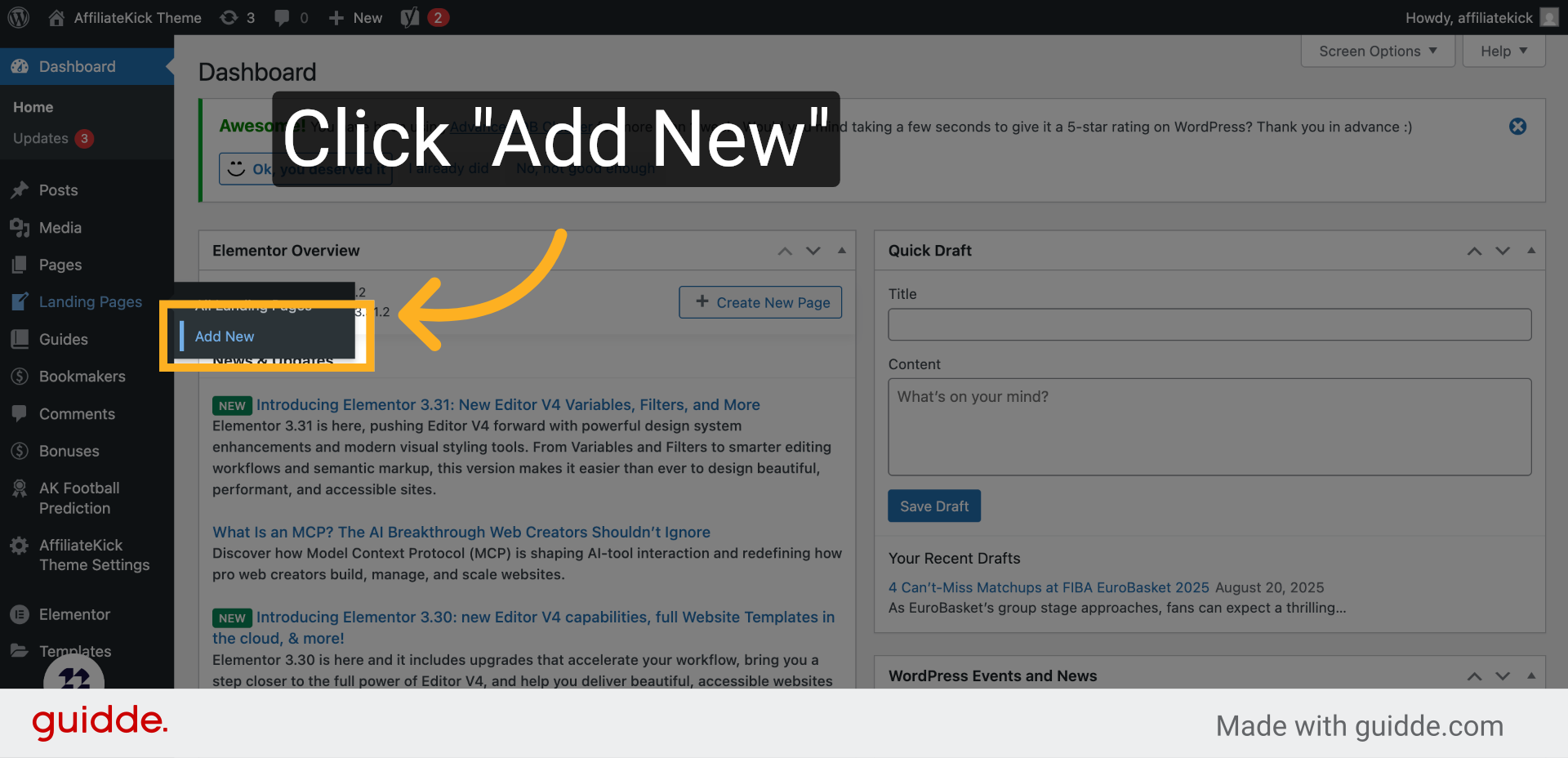Open the comments bubble icon in admin bar
The width and height of the screenshot is (1568, 758).
[x=282, y=17]
